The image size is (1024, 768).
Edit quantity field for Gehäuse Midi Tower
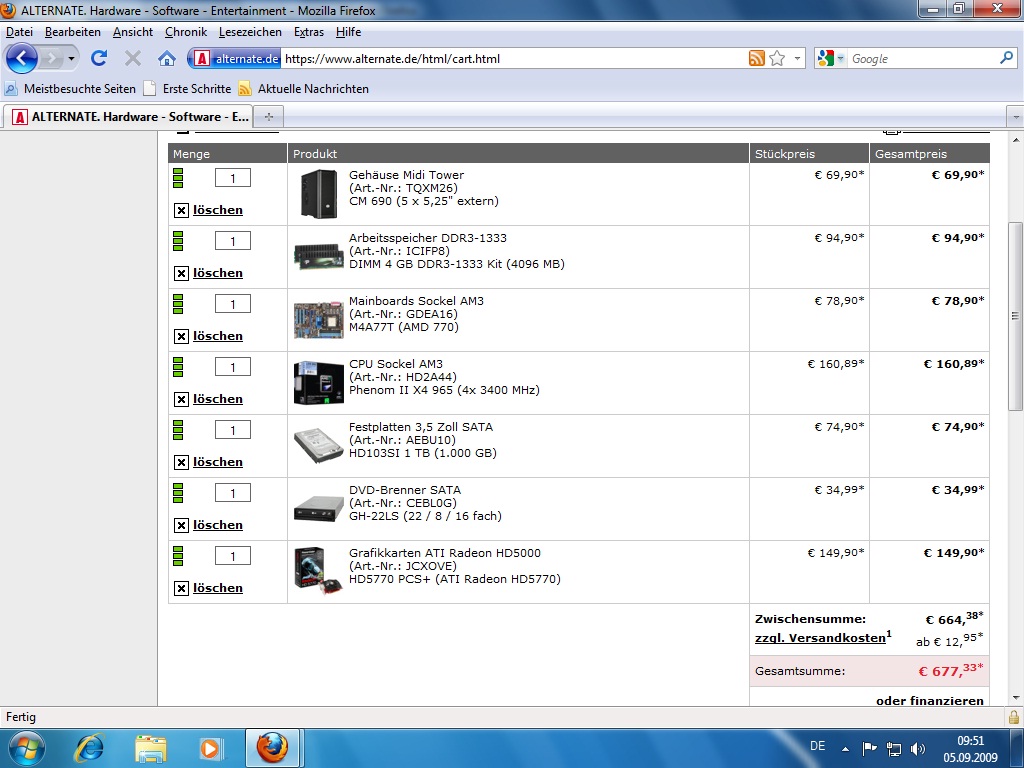[x=233, y=178]
